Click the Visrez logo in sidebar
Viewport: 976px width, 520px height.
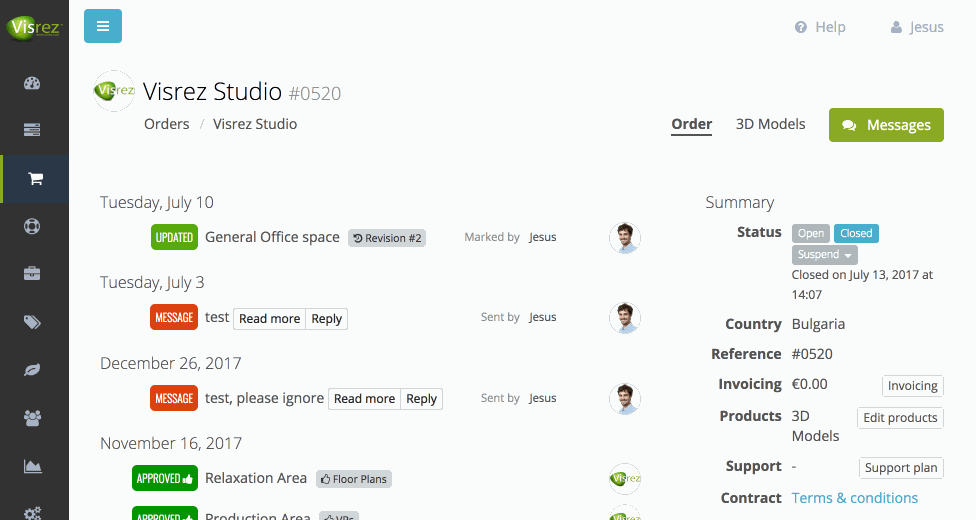34,27
